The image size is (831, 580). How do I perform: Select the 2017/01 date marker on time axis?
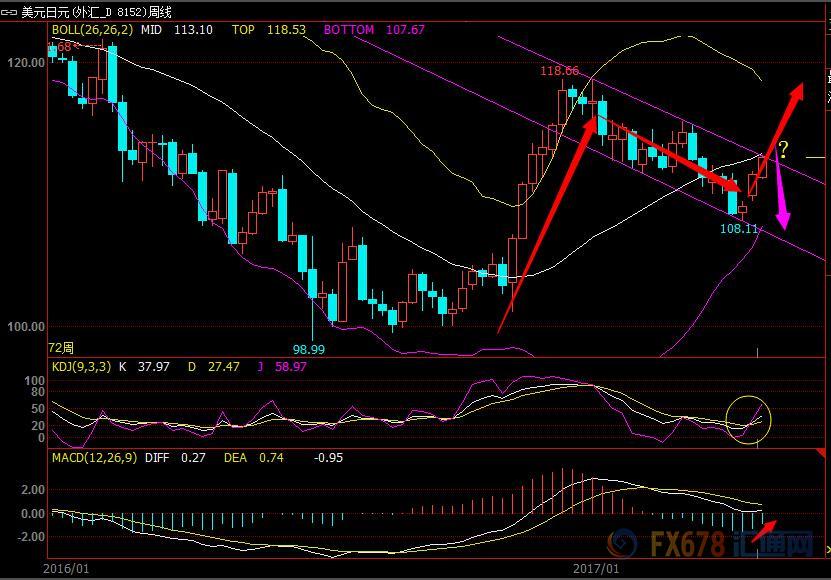click(596, 569)
